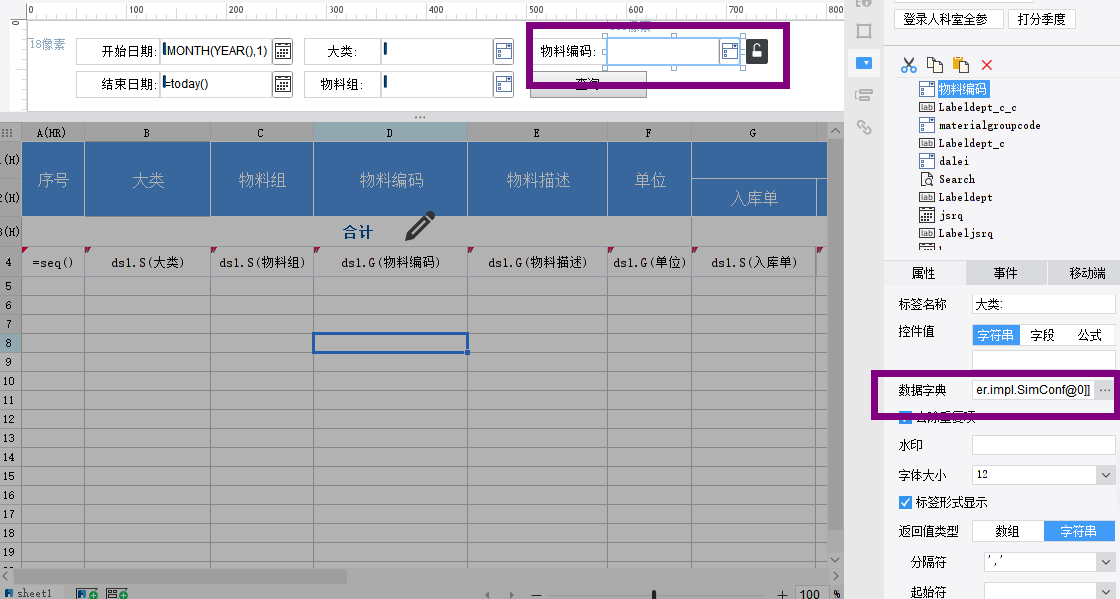Screen dimensions: 1120x599
Task: Click the 结束日期 input containing today()
Action: [216, 84]
